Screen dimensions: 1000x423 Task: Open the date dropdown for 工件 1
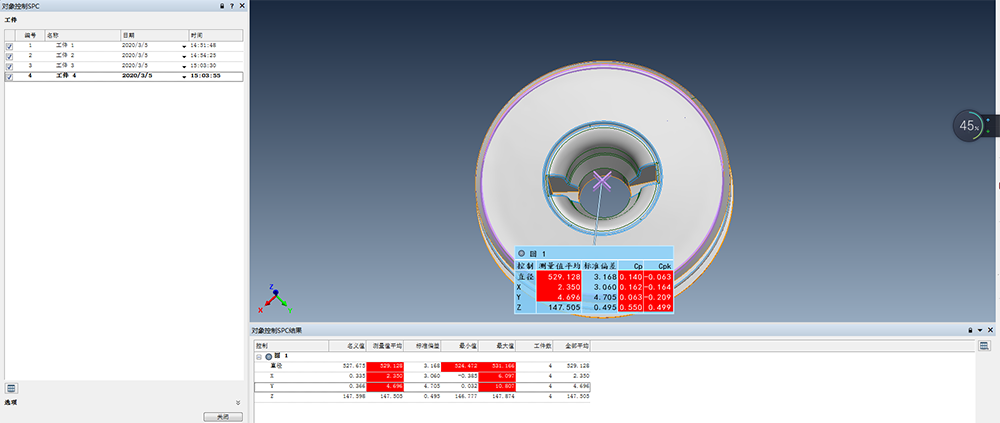point(183,46)
